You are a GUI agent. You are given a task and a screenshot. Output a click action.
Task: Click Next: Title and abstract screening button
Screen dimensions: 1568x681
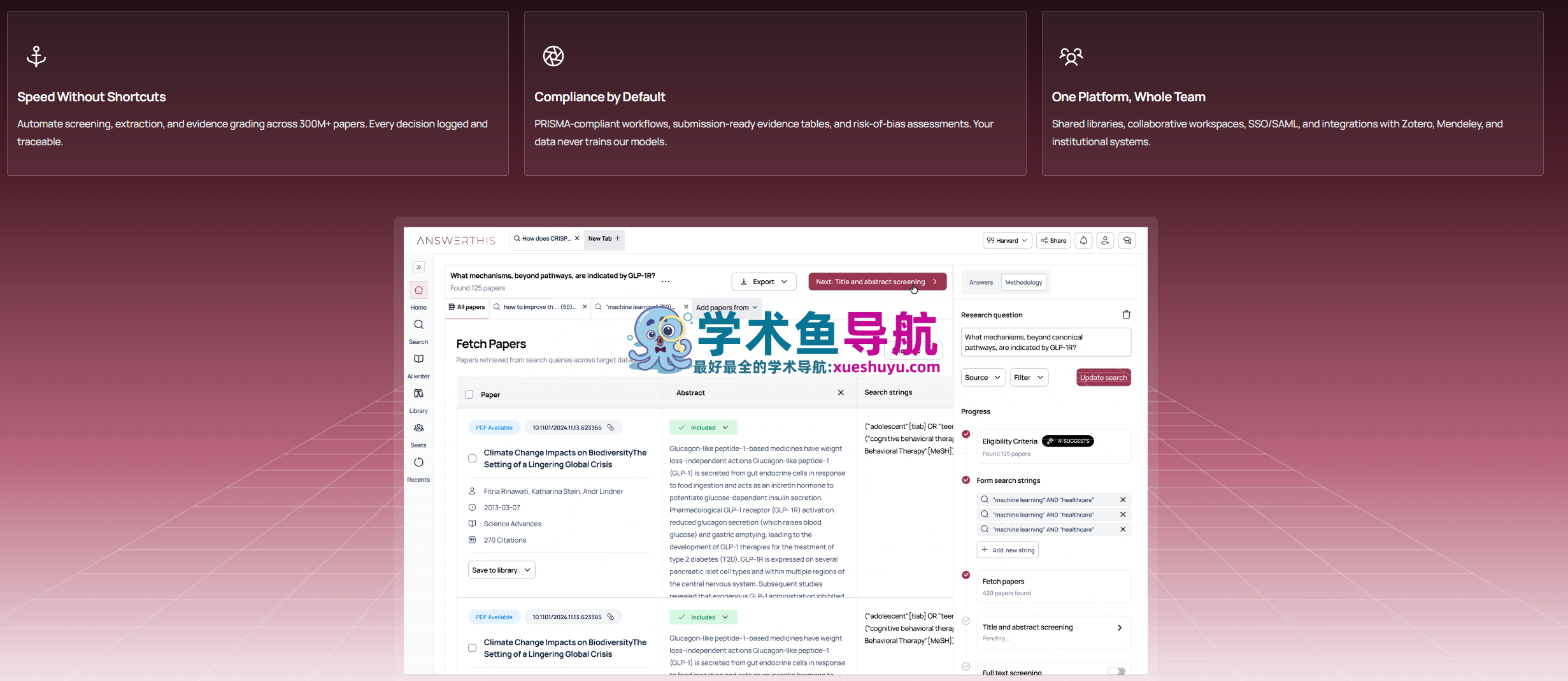(x=877, y=282)
